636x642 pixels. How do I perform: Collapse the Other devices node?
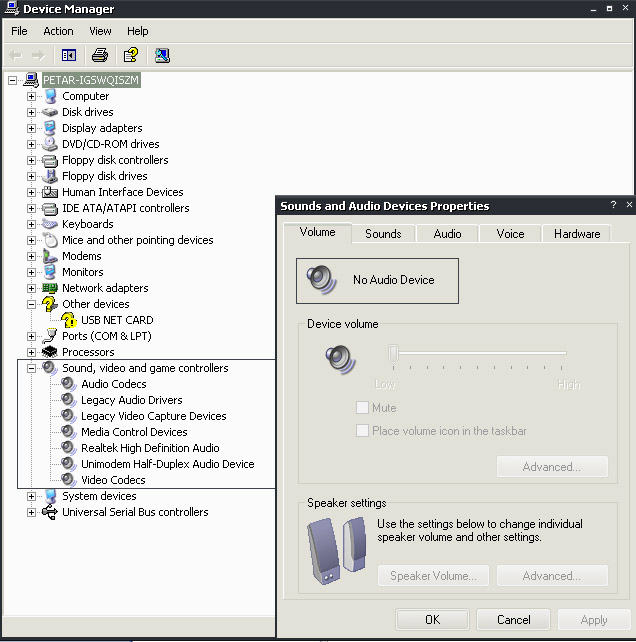(x=31, y=304)
